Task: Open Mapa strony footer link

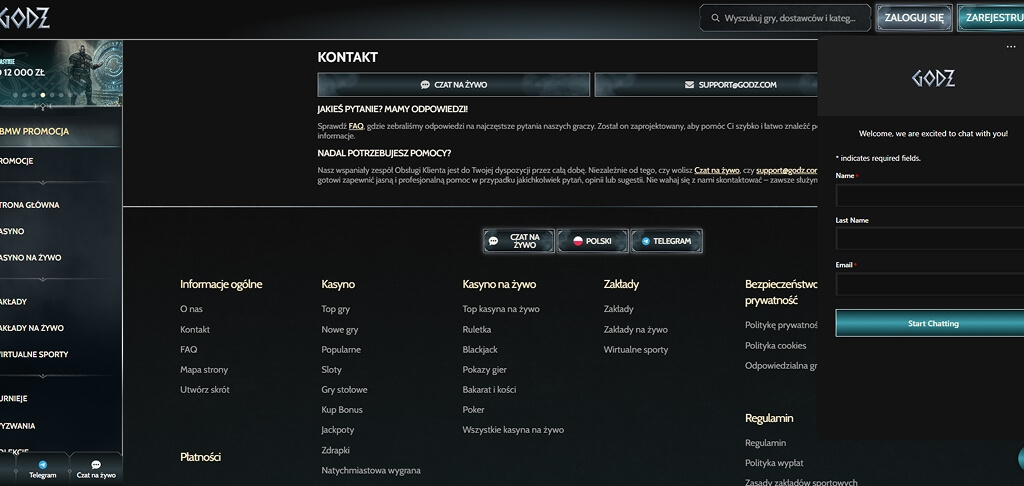Action: point(204,370)
